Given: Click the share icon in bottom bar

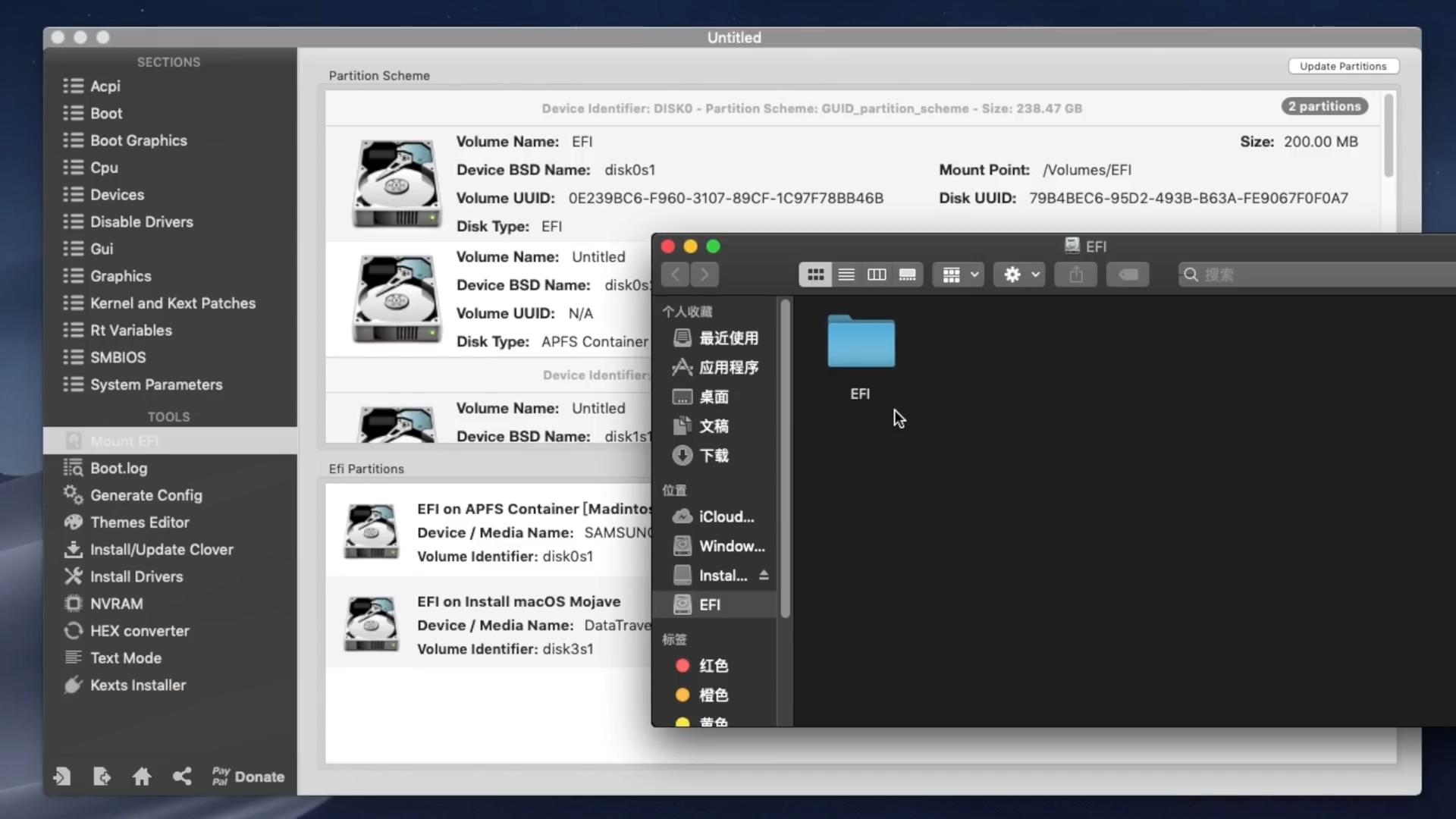Looking at the screenshot, I should (182, 776).
